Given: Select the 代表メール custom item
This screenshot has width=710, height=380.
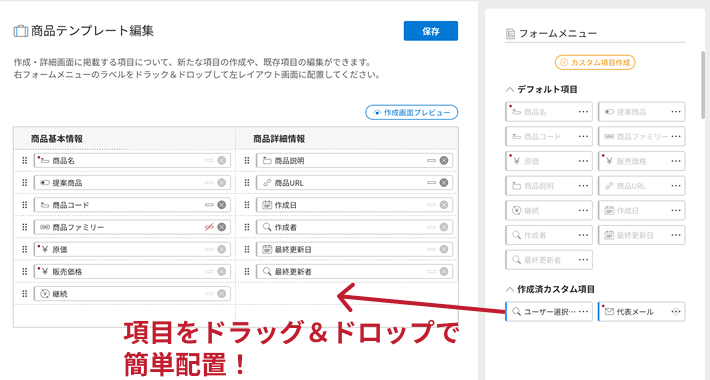Looking at the screenshot, I should 641,311.
